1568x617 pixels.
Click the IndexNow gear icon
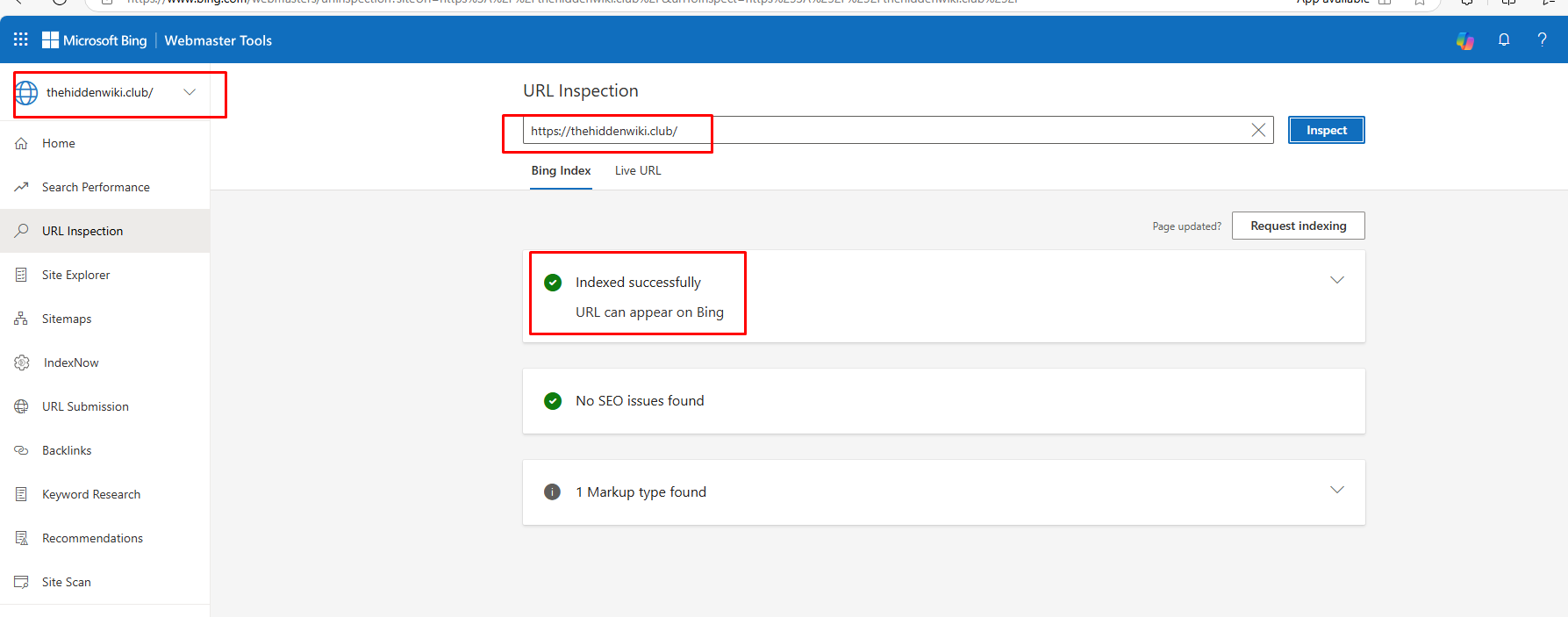pyautogui.click(x=22, y=362)
